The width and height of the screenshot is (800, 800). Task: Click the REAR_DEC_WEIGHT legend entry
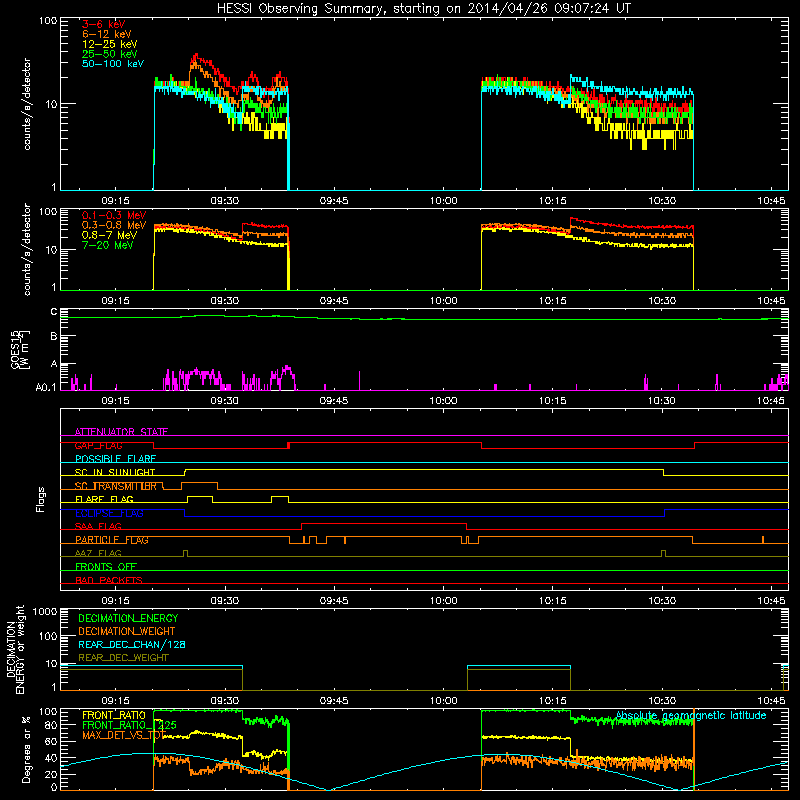(x=123, y=658)
